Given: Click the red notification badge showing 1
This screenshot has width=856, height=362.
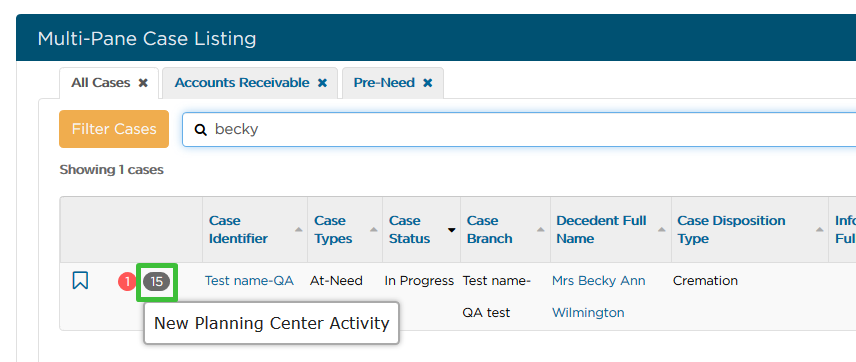Looking at the screenshot, I should click(127, 282).
